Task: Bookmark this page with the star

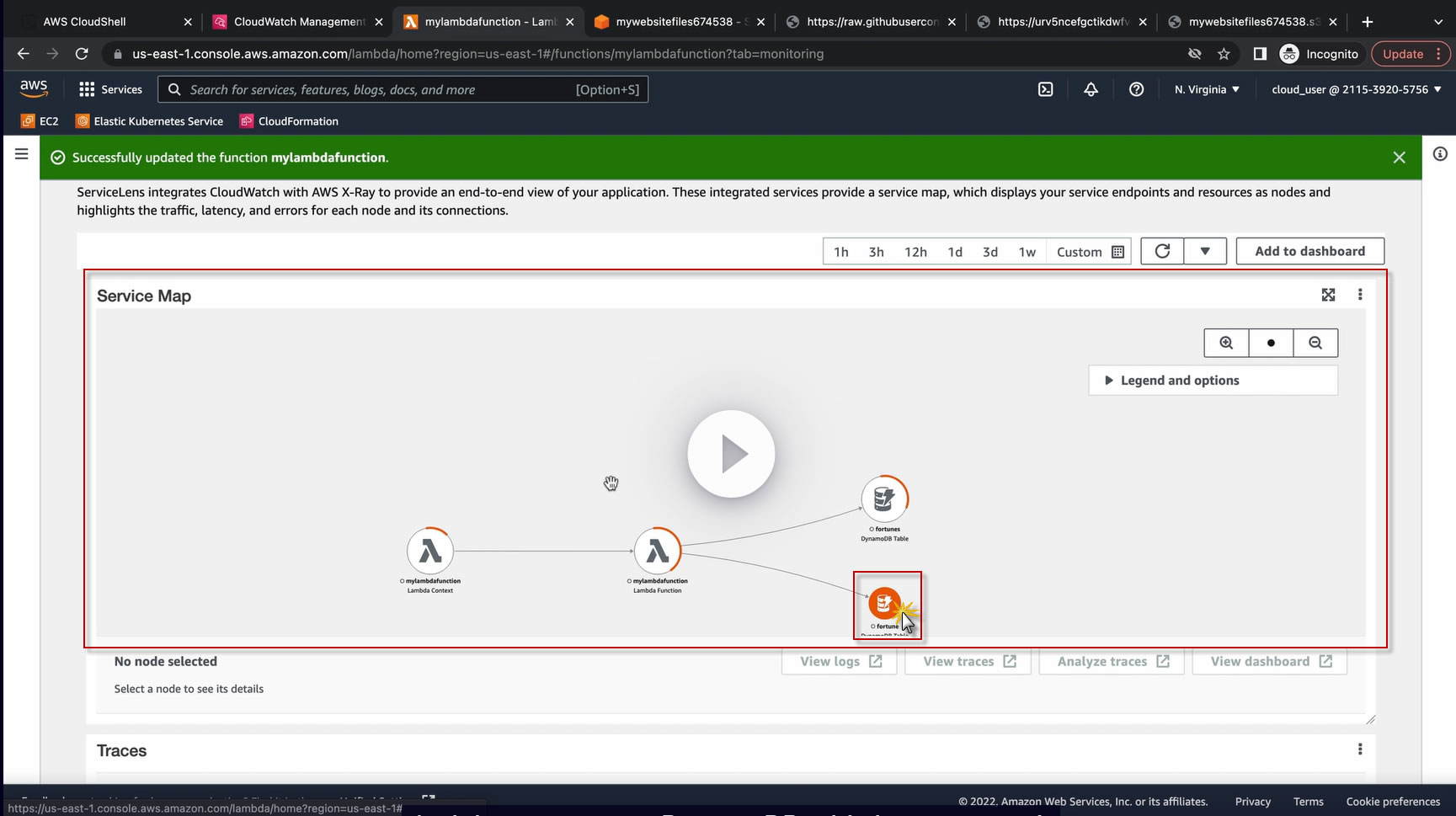Action: coord(1224,54)
